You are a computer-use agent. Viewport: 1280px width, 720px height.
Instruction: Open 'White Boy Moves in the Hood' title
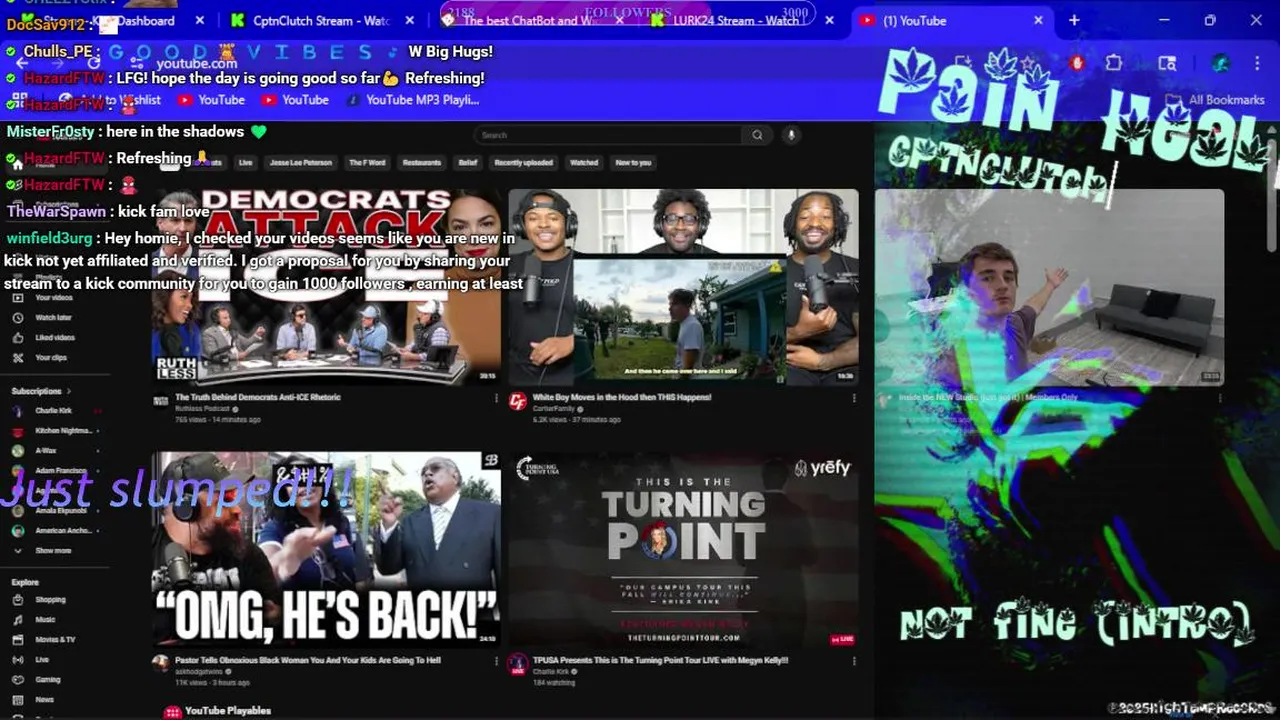tap(622, 398)
